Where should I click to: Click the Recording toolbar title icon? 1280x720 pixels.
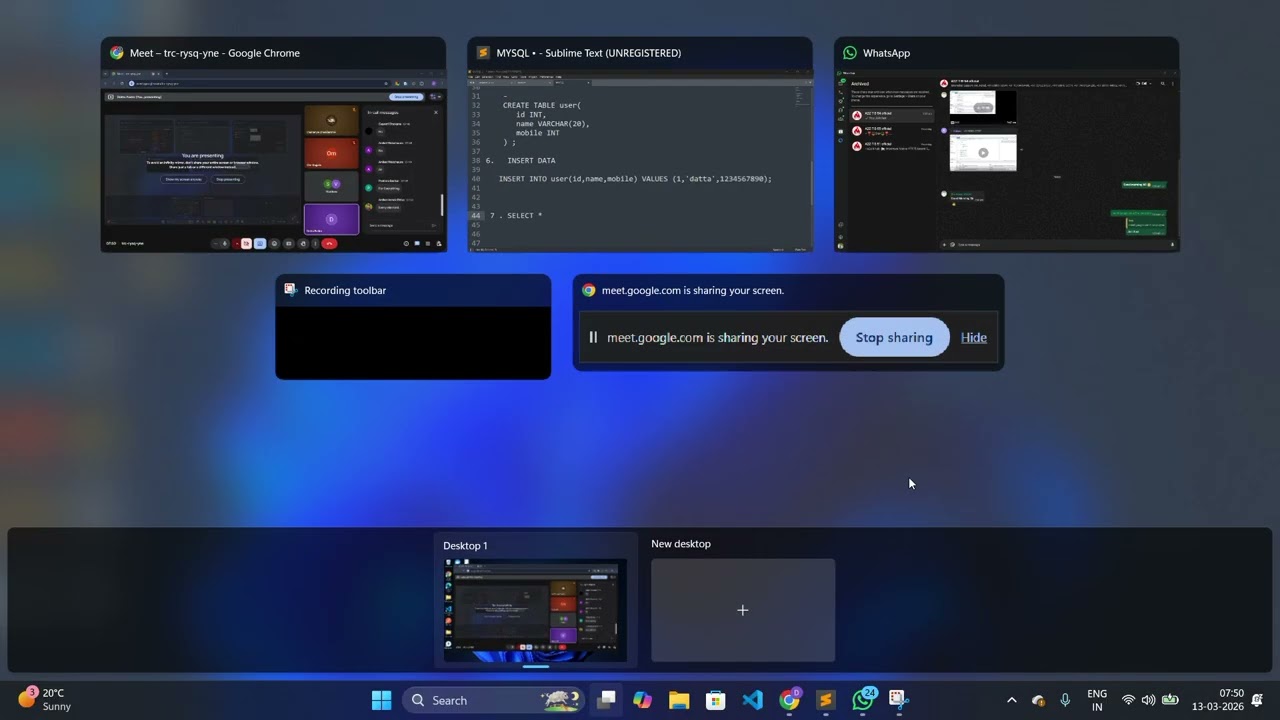(291, 290)
